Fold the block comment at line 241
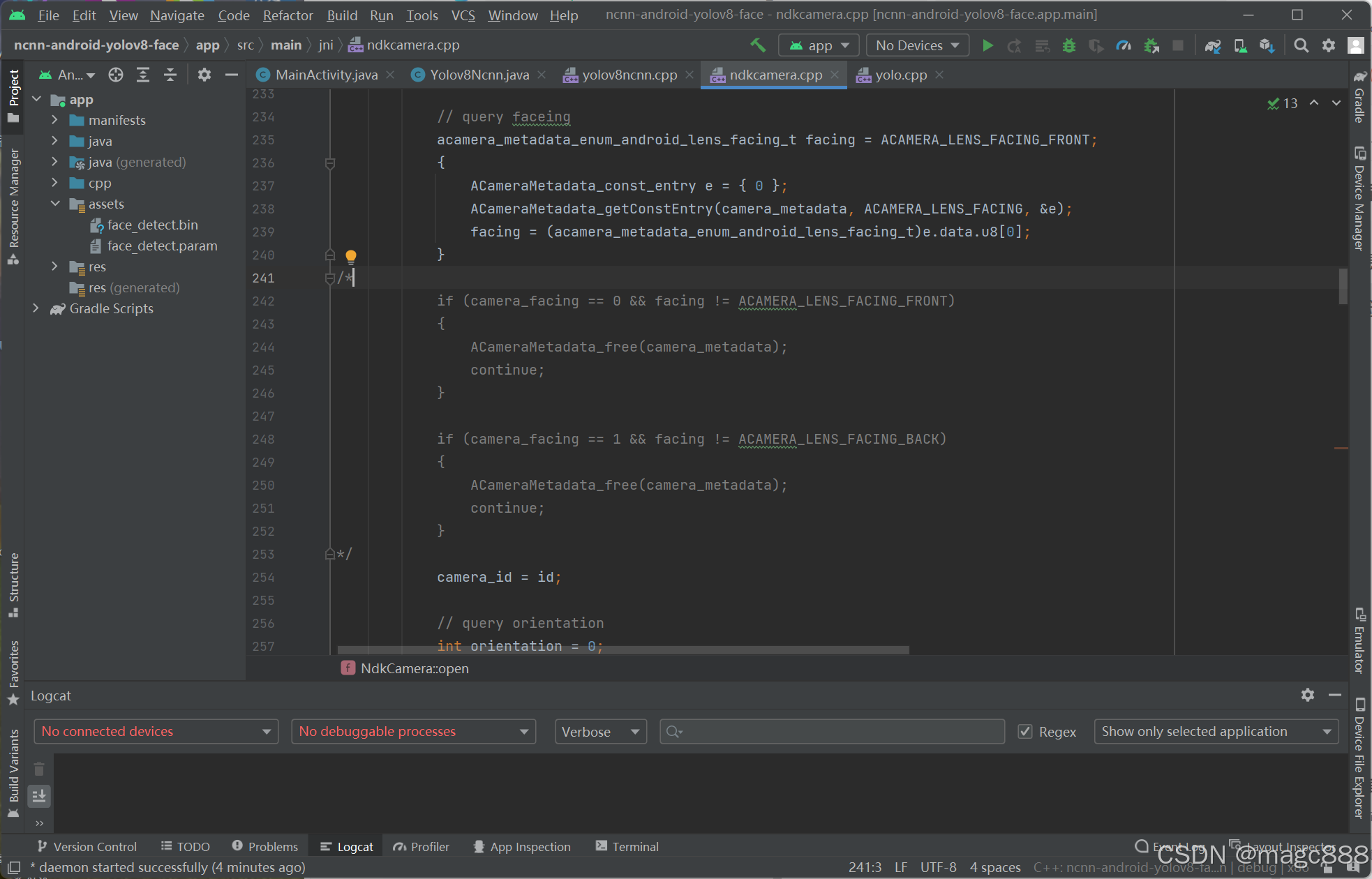1372x879 pixels. pos(330,278)
